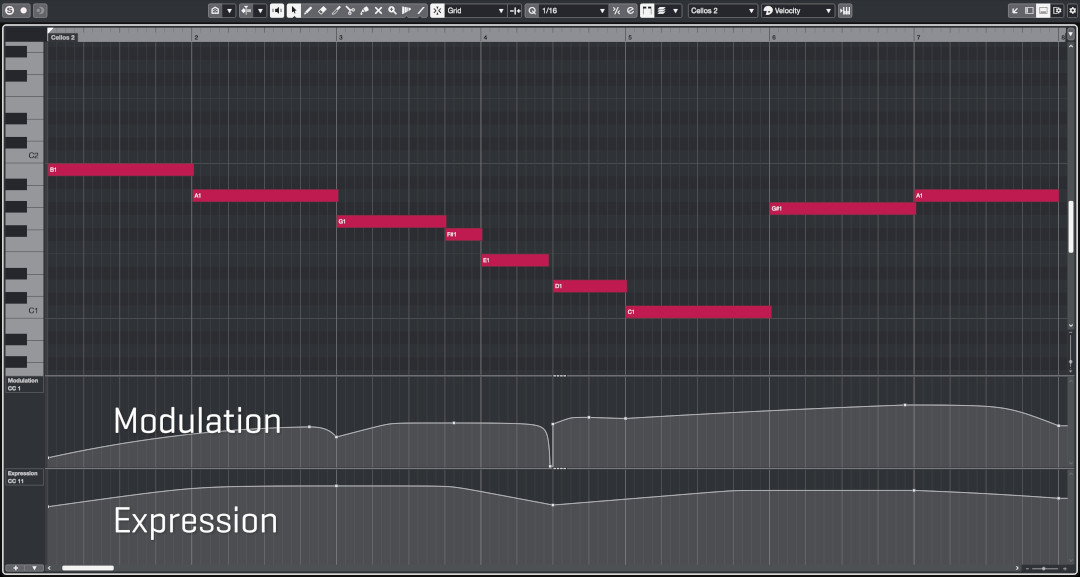The height and width of the screenshot is (577, 1080).
Task: Open the Velocity event colors dropdown
Action: coord(798,11)
